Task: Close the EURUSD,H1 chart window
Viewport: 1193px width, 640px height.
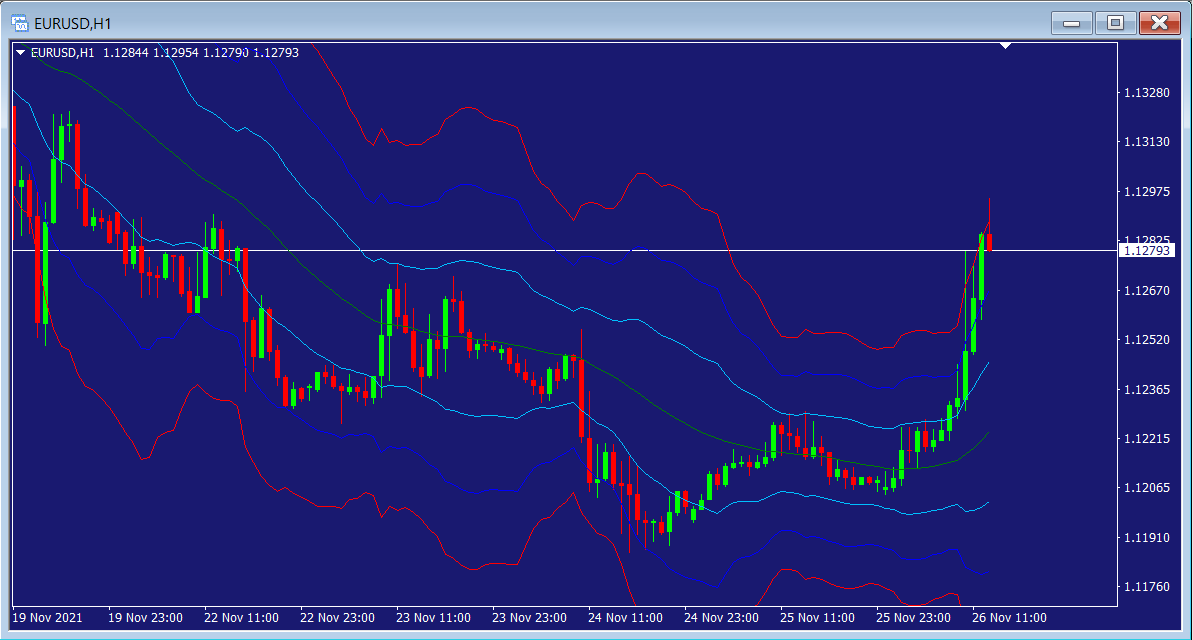Action: click(1159, 22)
